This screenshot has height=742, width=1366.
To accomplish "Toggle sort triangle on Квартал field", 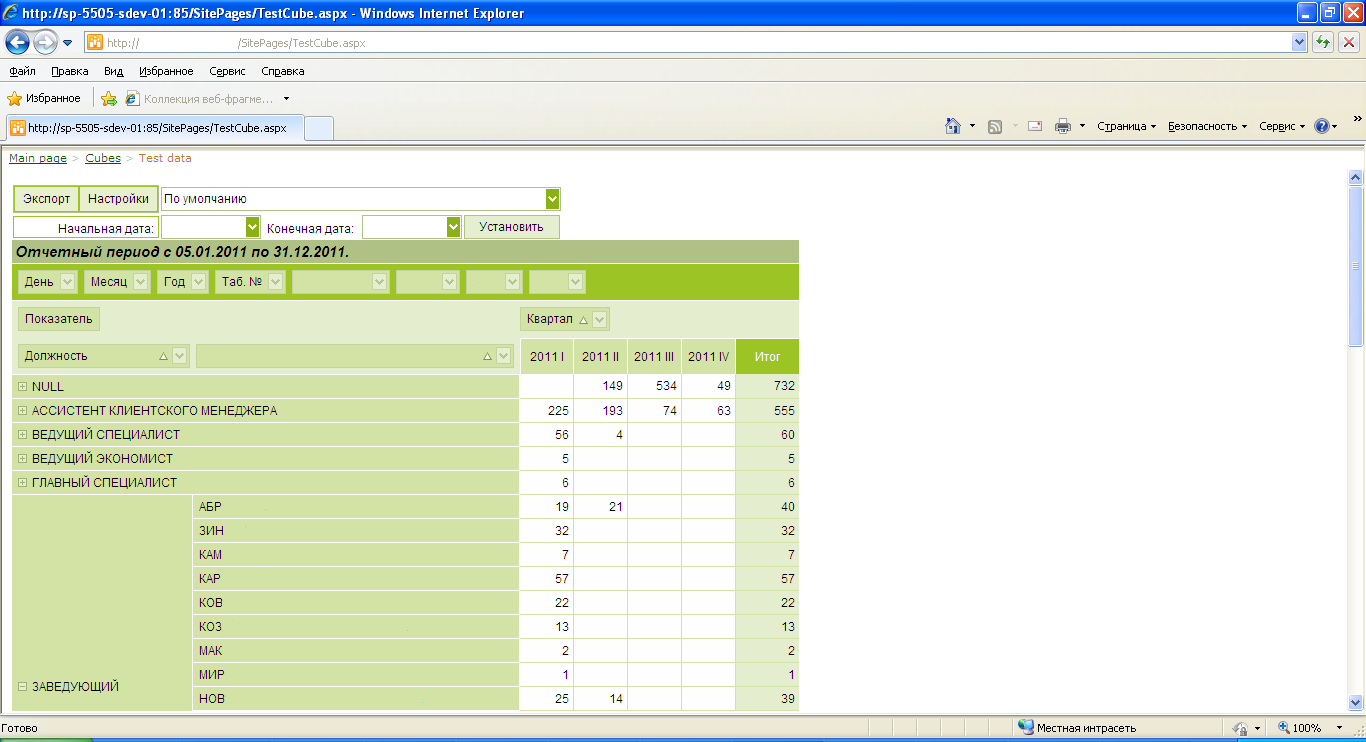I will coord(583,319).
